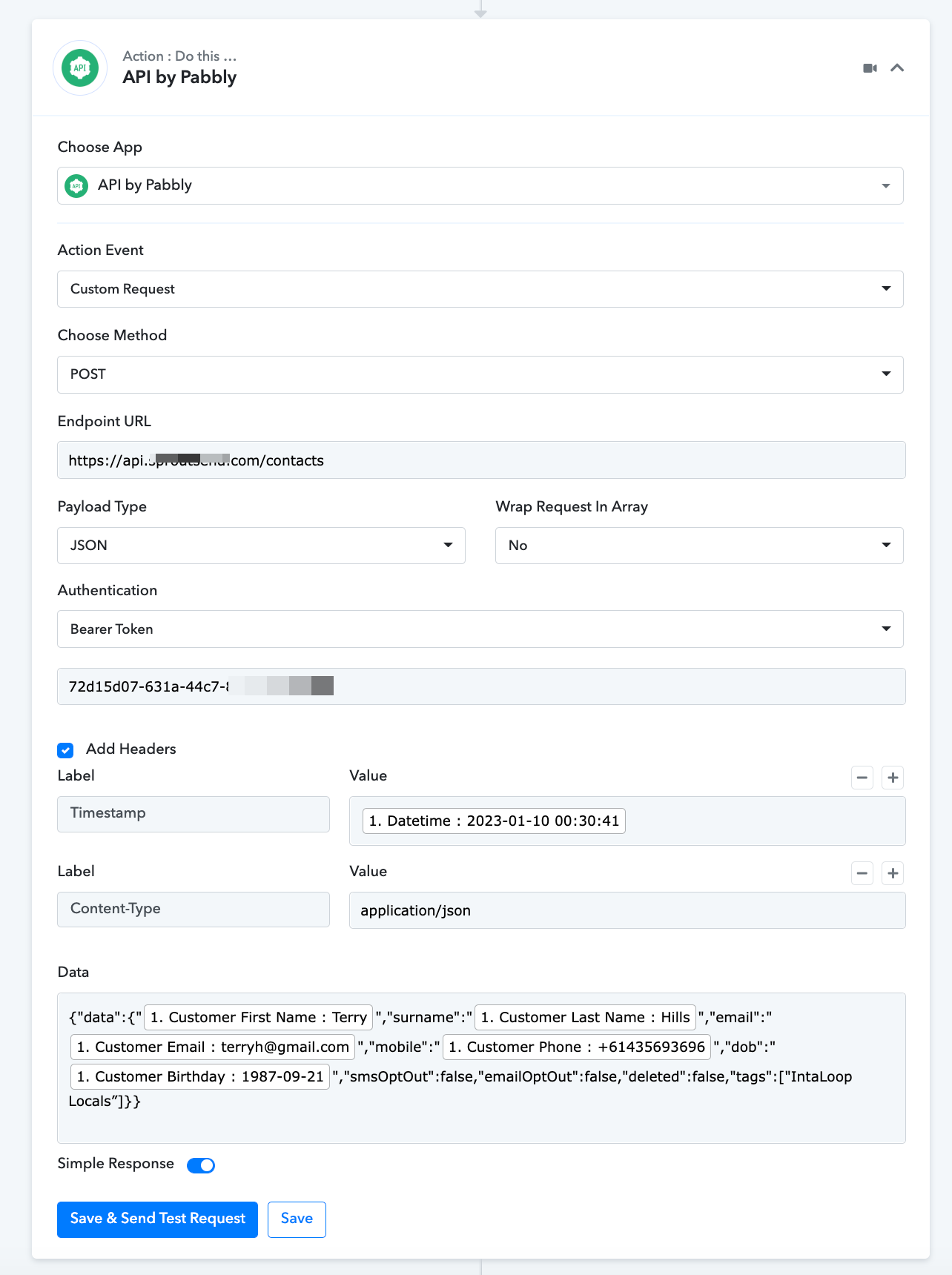The width and height of the screenshot is (952, 1275).
Task: Click the Customer Last Name mapped tag
Action: tap(586, 1018)
